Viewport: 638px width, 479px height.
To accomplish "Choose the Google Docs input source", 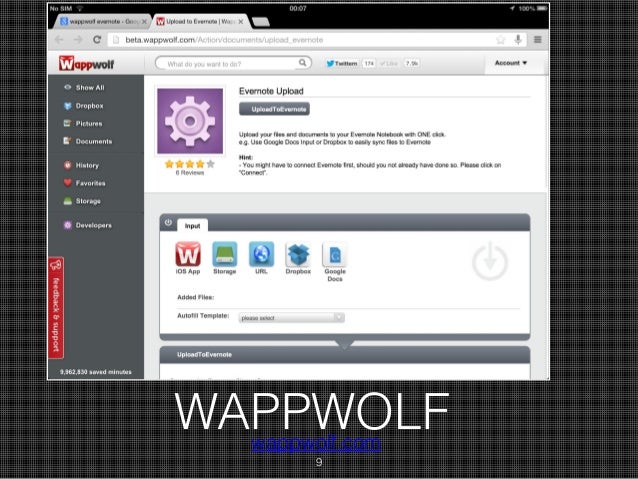I will 335,261.
